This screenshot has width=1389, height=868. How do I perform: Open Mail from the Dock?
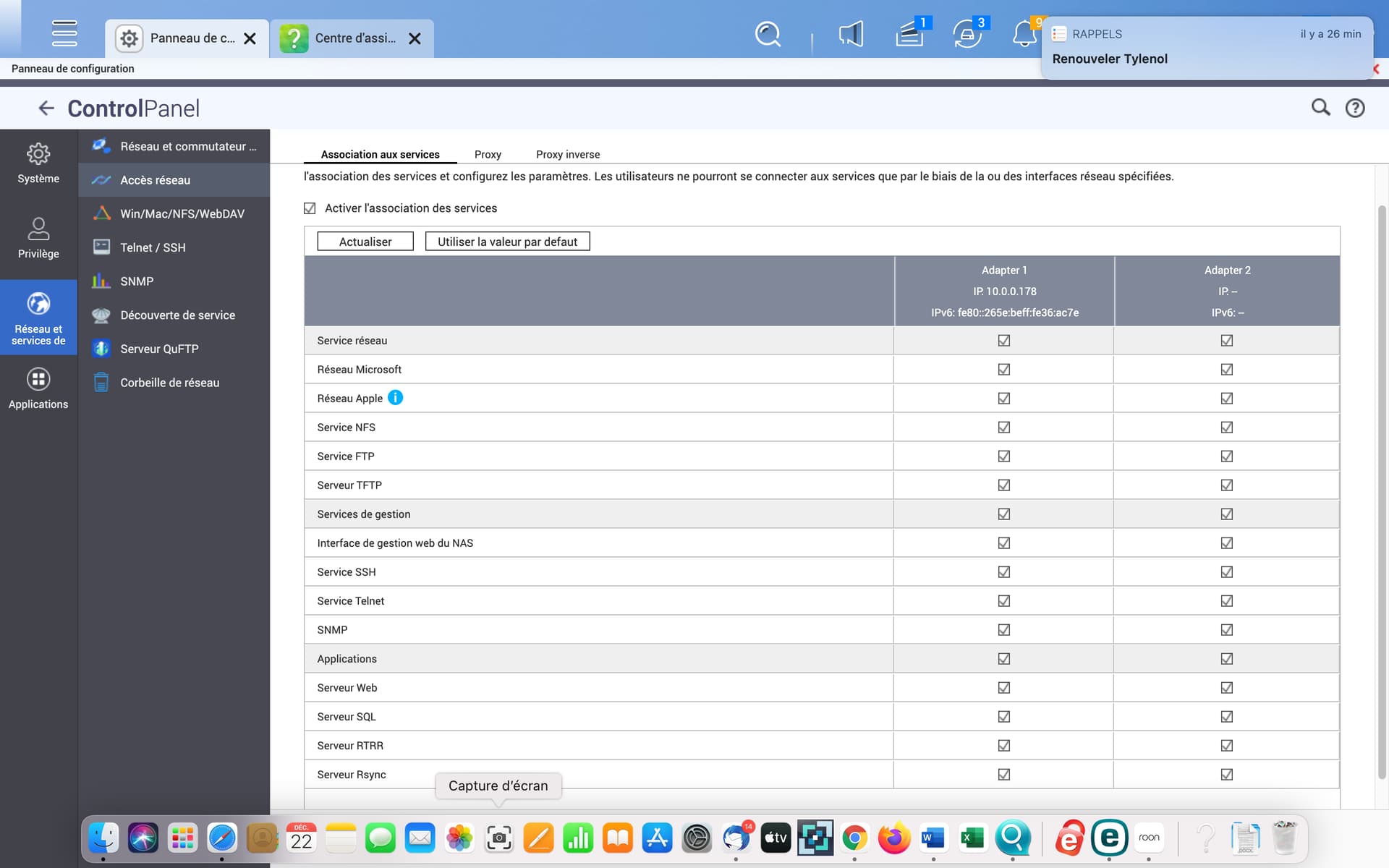420,838
